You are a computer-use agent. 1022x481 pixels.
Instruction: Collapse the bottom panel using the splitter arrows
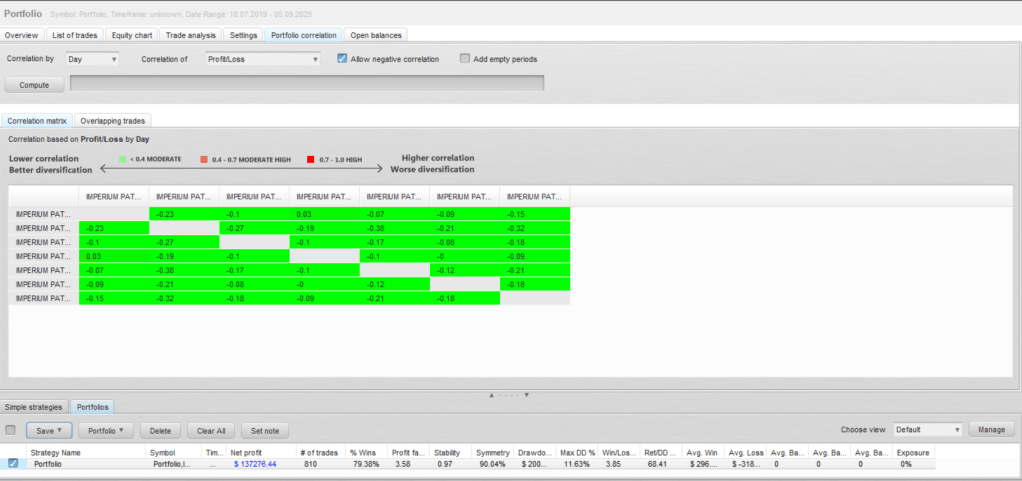pyautogui.click(x=527, y=395)
